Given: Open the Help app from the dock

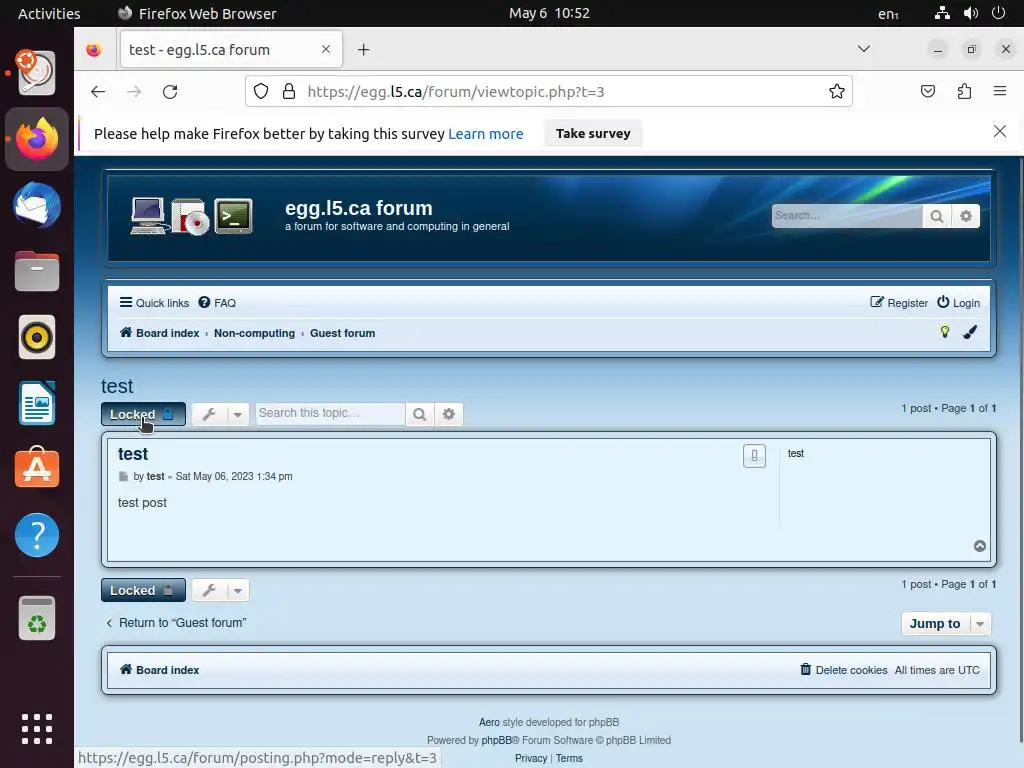Looking at the screenshot, I should point(37,535).
